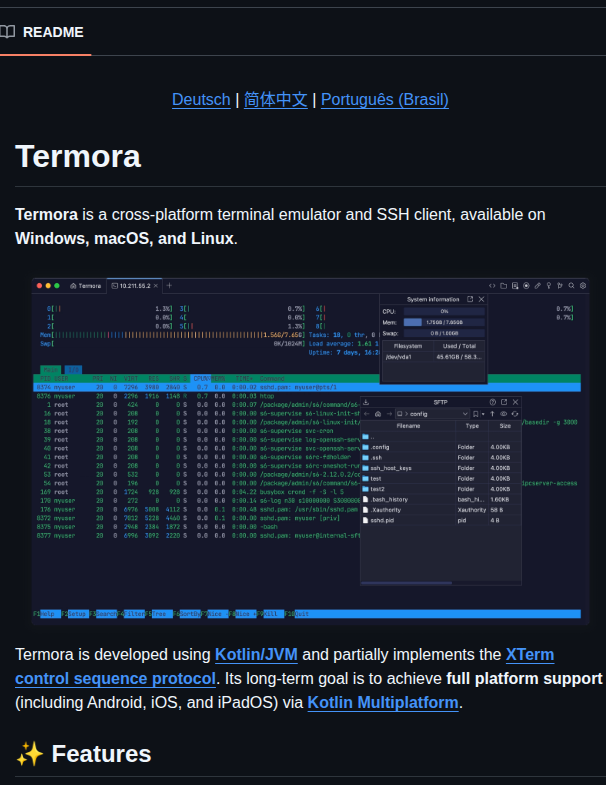
Task: Pop out the System Information panel
Action: (x=470, y=299)
